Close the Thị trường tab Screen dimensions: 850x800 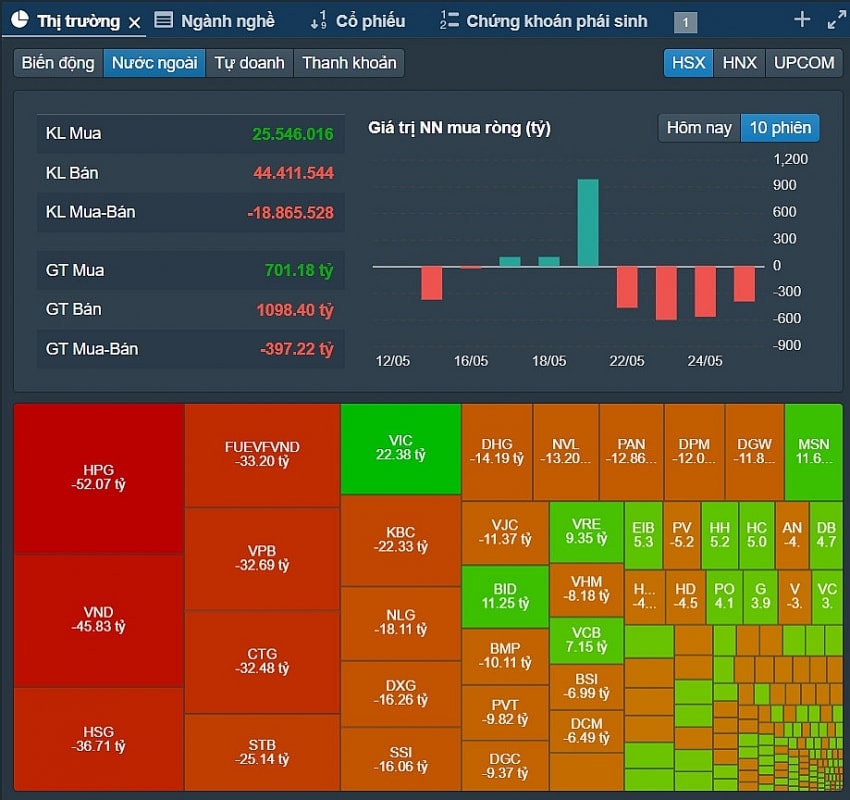134,22
